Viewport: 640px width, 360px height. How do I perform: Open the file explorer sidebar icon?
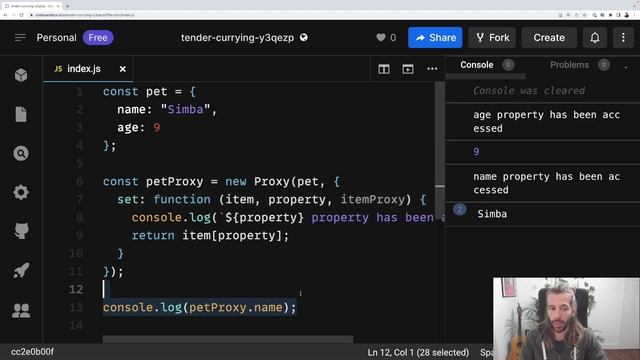click(21, 114)
